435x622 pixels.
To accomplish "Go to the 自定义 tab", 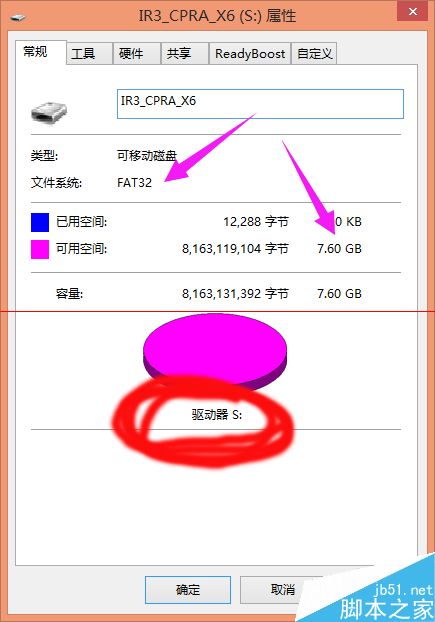I will coord(314,54).
